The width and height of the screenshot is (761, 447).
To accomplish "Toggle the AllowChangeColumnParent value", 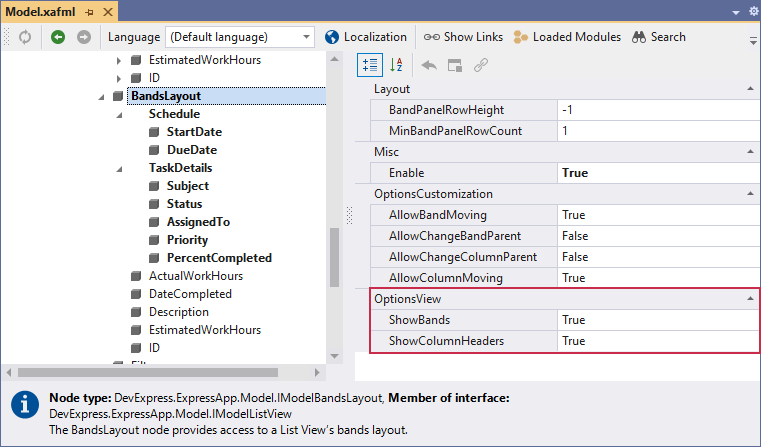I will point(659,257).
